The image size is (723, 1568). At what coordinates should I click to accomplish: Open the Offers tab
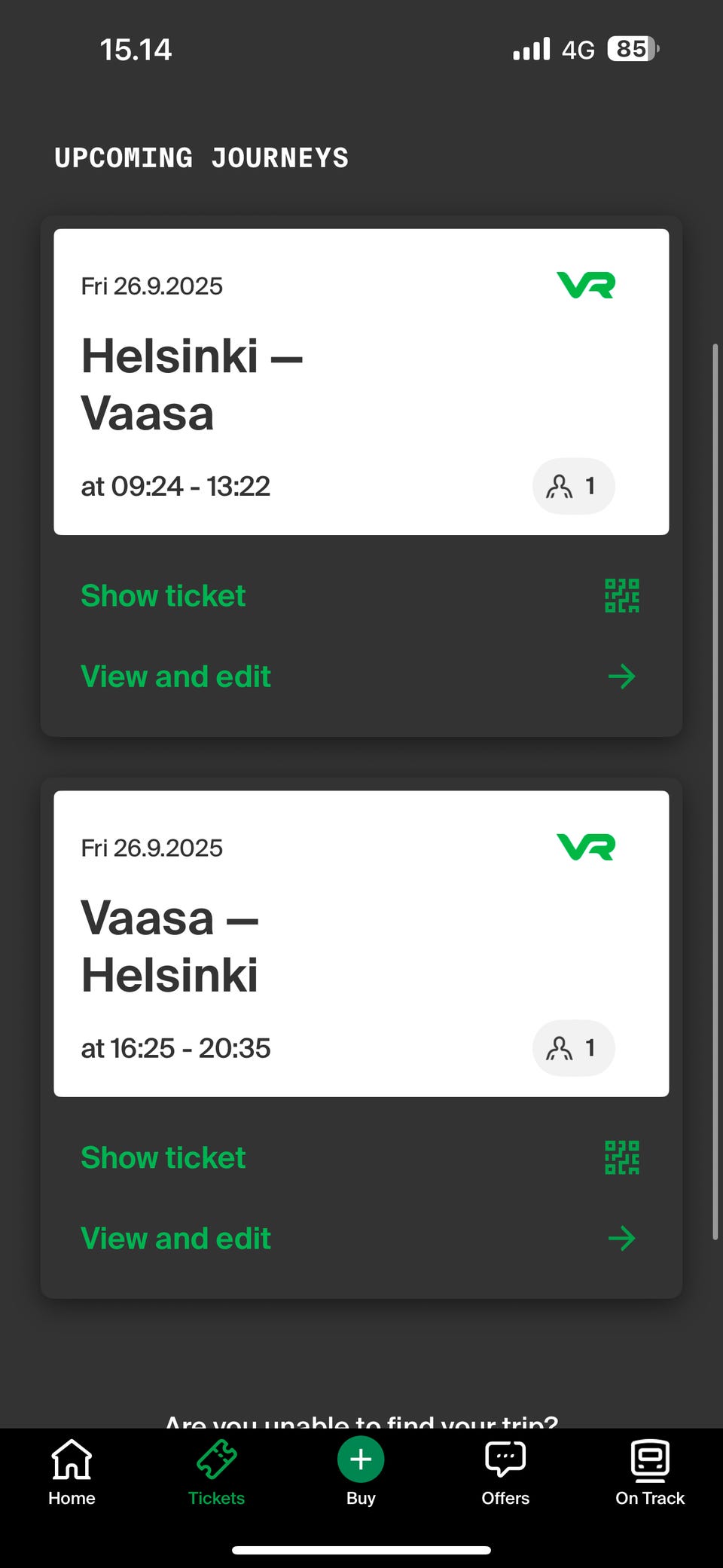coord(505,1473)
